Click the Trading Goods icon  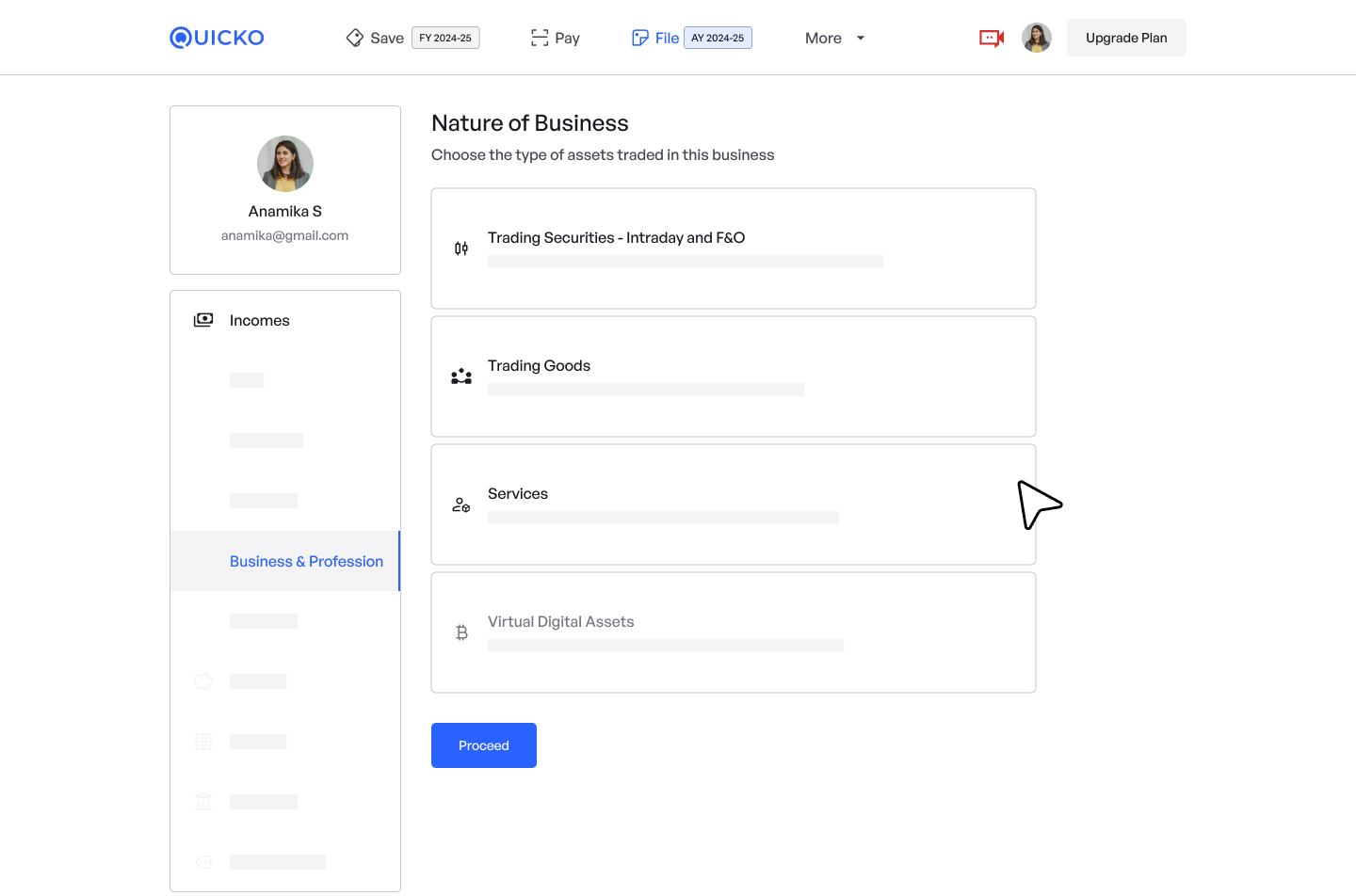[x=461, y=376]
